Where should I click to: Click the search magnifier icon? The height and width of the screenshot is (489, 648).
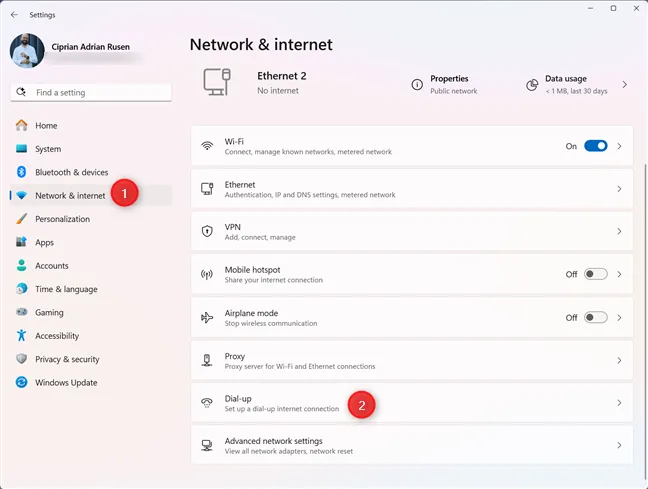21,92
